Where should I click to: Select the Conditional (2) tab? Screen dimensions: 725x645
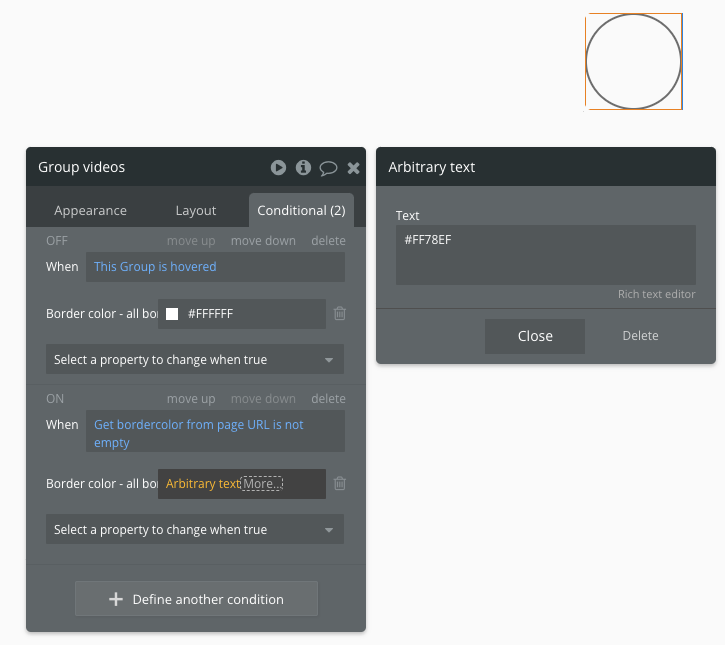[x=301, y=211]
